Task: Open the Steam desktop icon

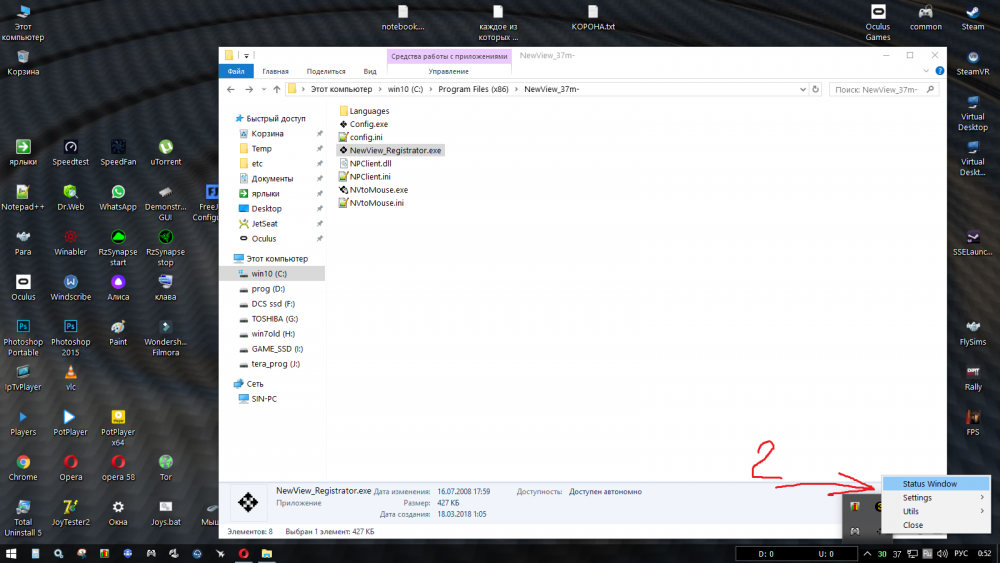Action: pyautogui.click(x=973, y=17)
